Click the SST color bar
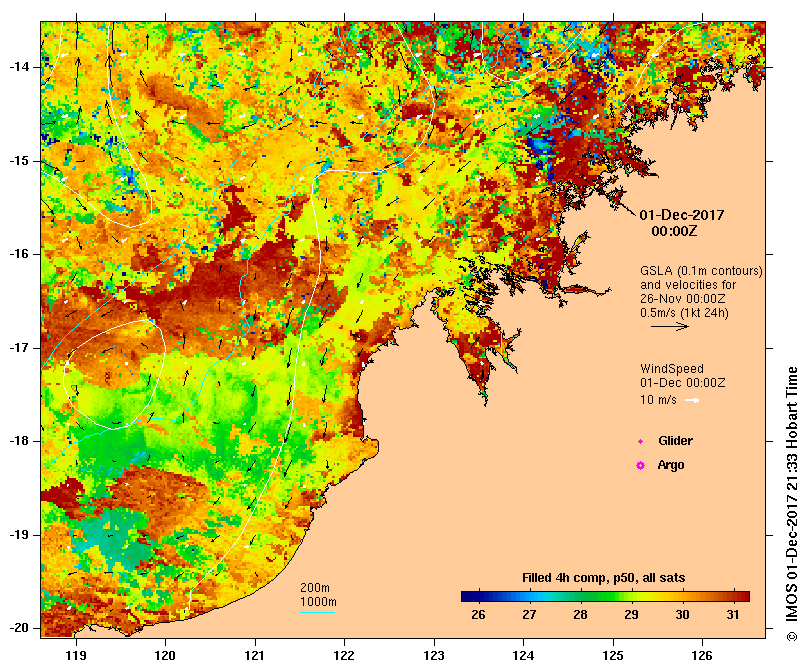This screenshot has height=672, width=809. (605, 597)
